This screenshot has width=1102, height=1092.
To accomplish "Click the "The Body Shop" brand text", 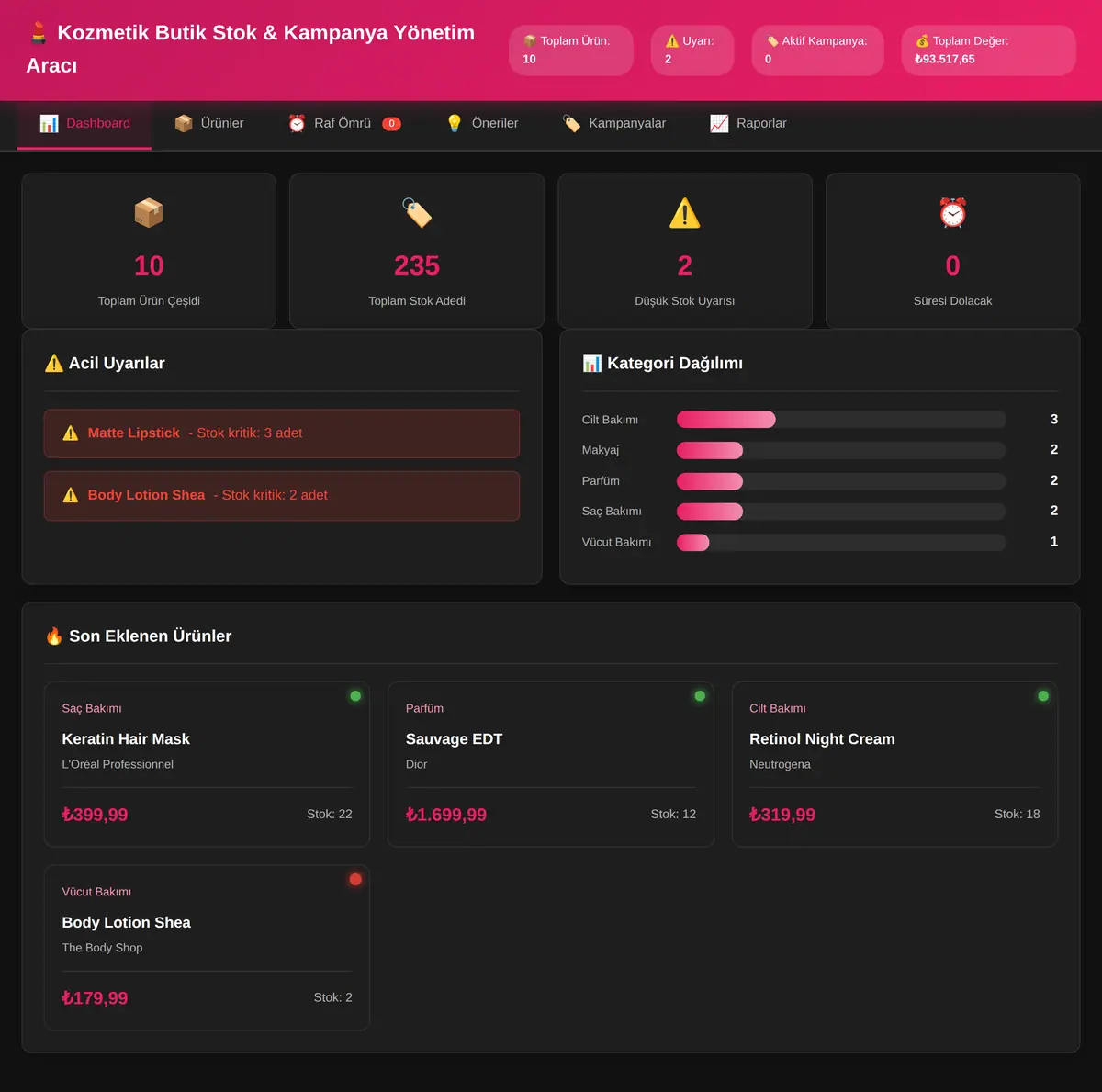I will (102, 948).
